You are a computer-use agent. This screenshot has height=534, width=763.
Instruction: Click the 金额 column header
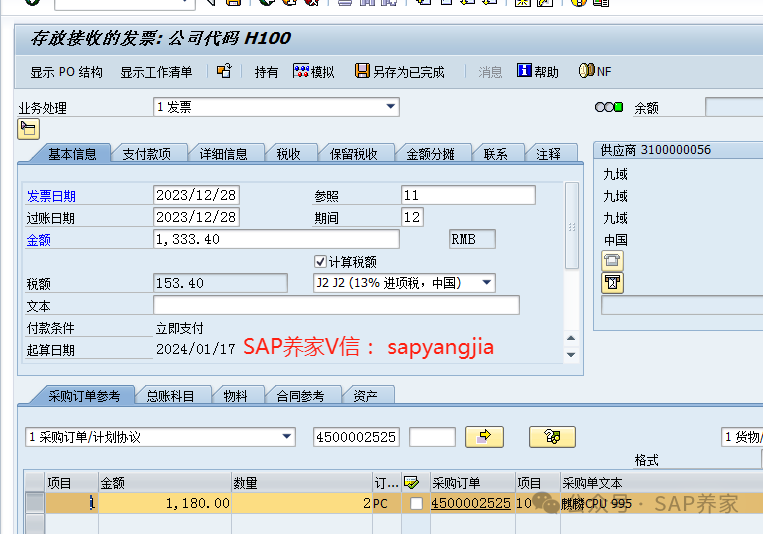click(x=165, y=483)
